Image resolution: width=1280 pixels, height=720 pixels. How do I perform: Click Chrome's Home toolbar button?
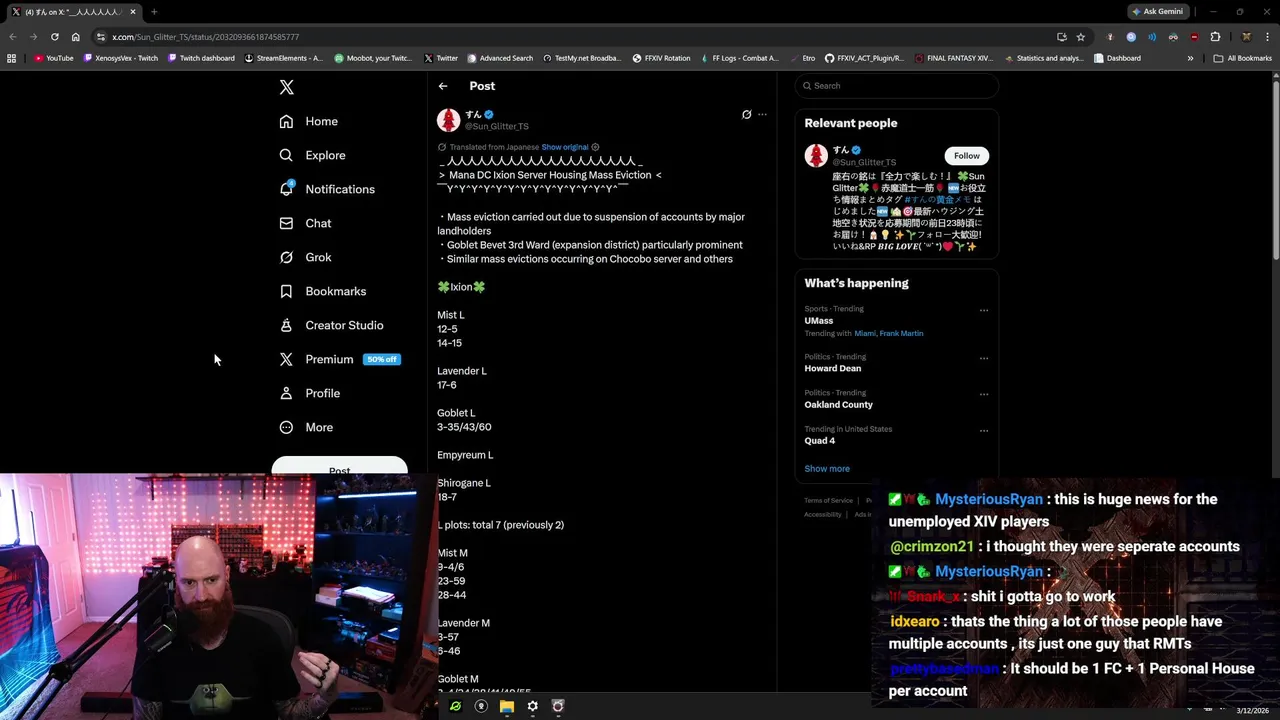pos(75,37)
